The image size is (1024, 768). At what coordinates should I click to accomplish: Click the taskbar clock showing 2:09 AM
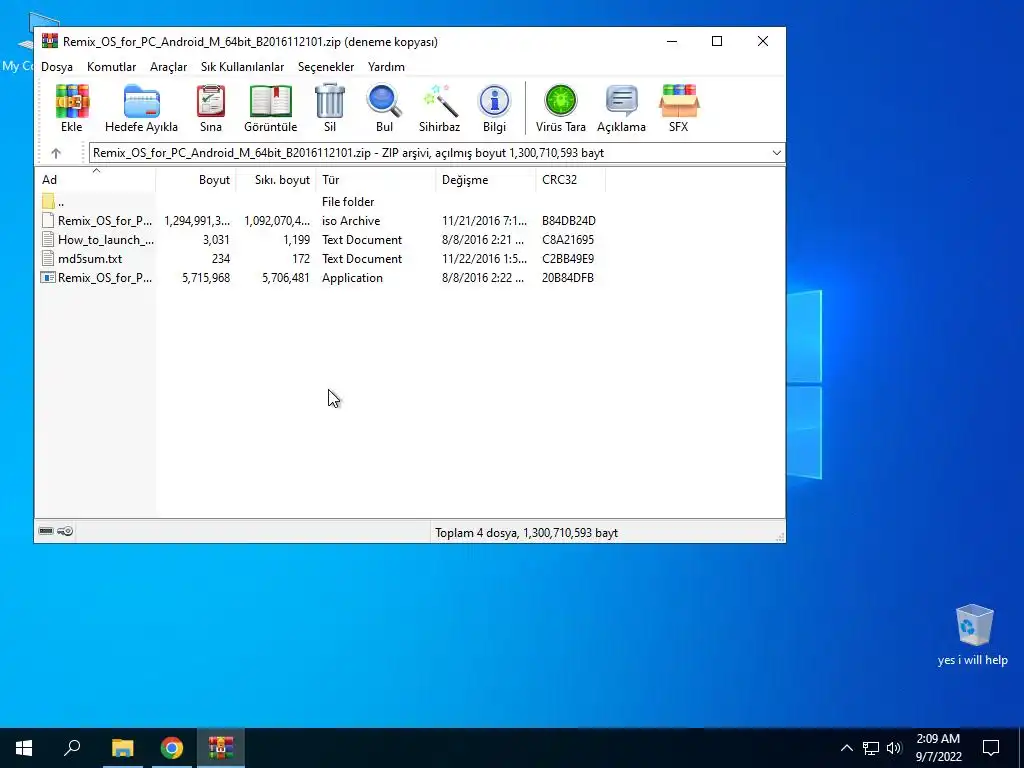pos(938,748)
